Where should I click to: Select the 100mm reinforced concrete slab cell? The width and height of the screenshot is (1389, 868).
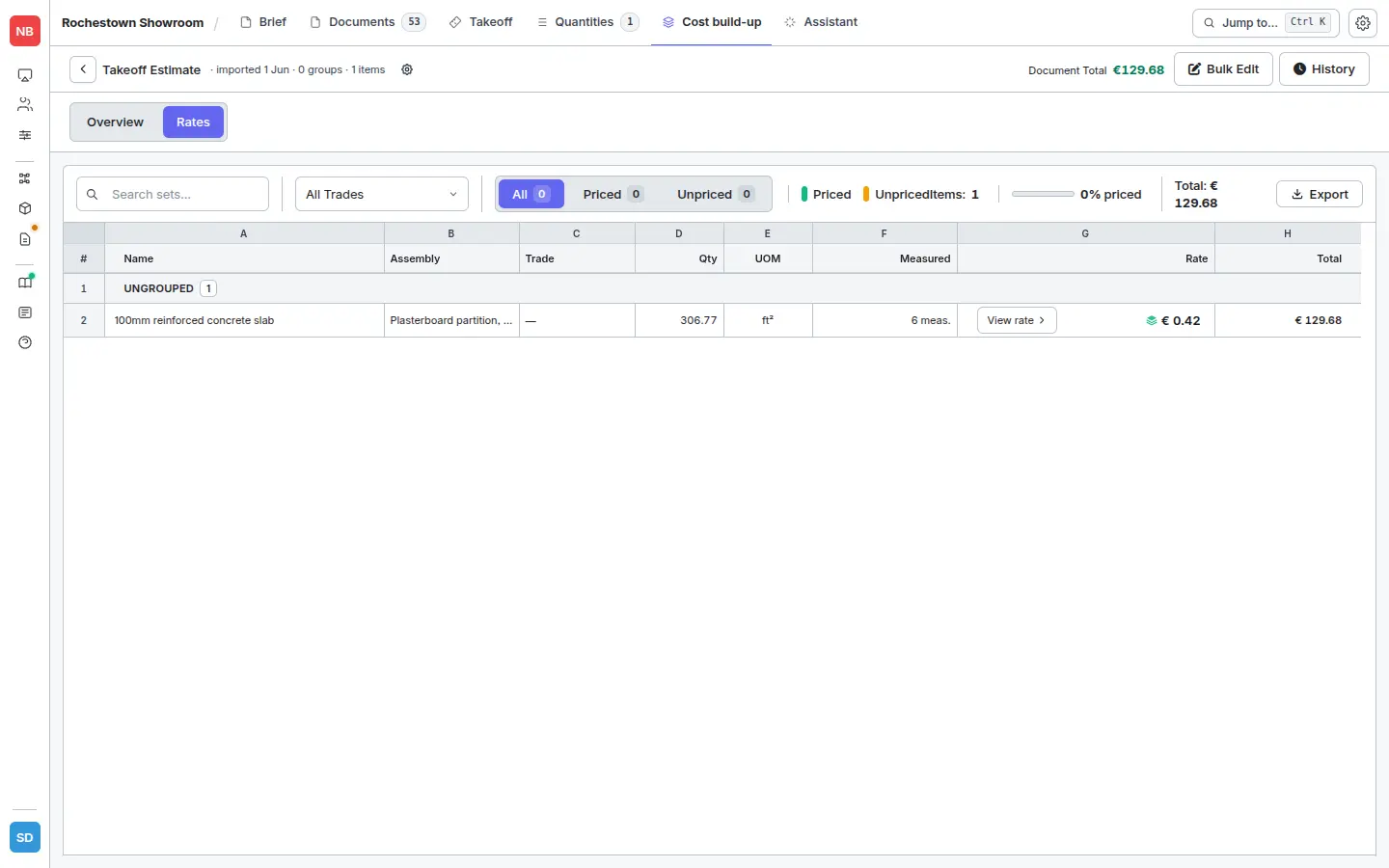click(244, 320)
